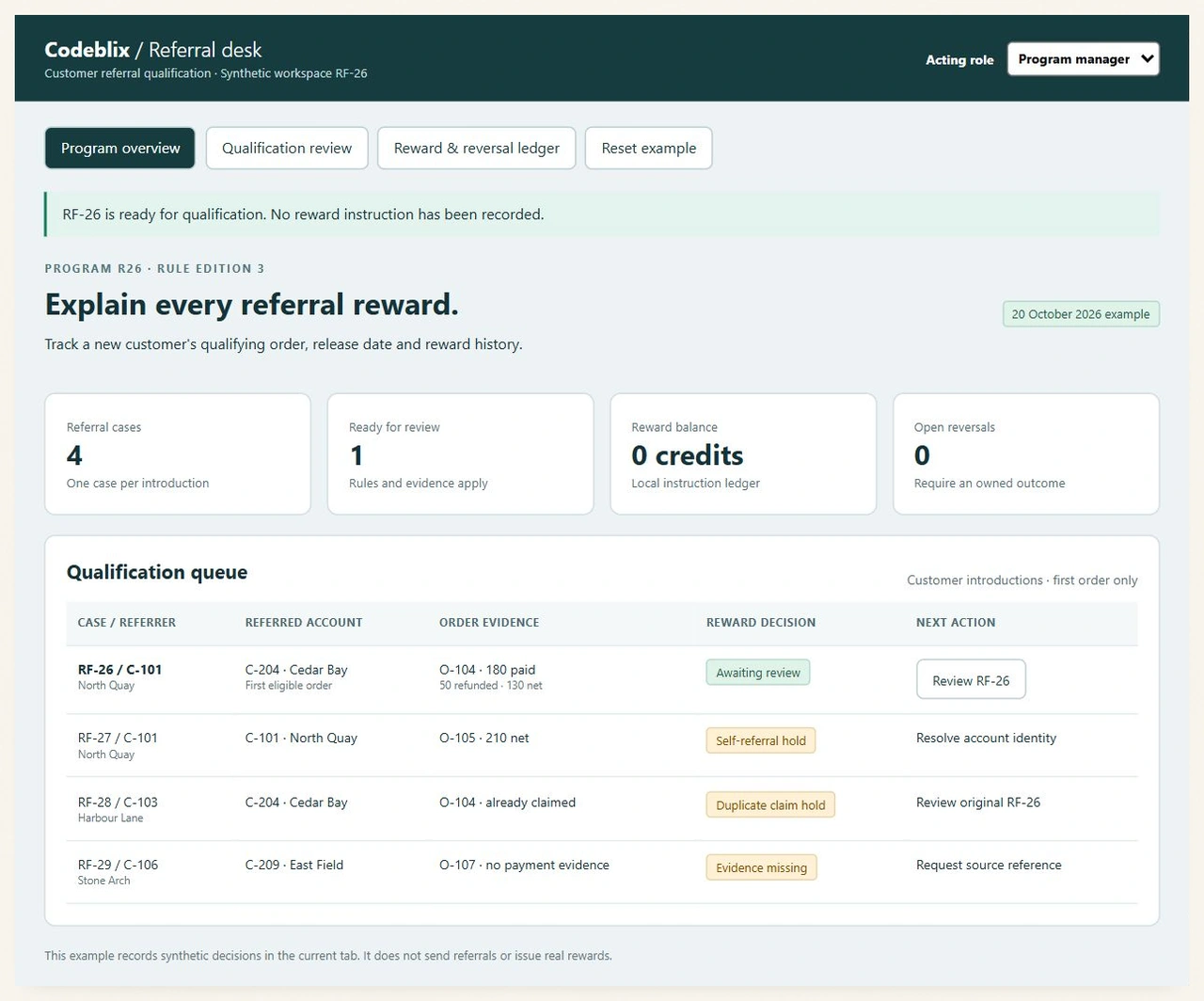
Task: Open Reward & reversal ledger tab
Action: [x=477, y=149]
